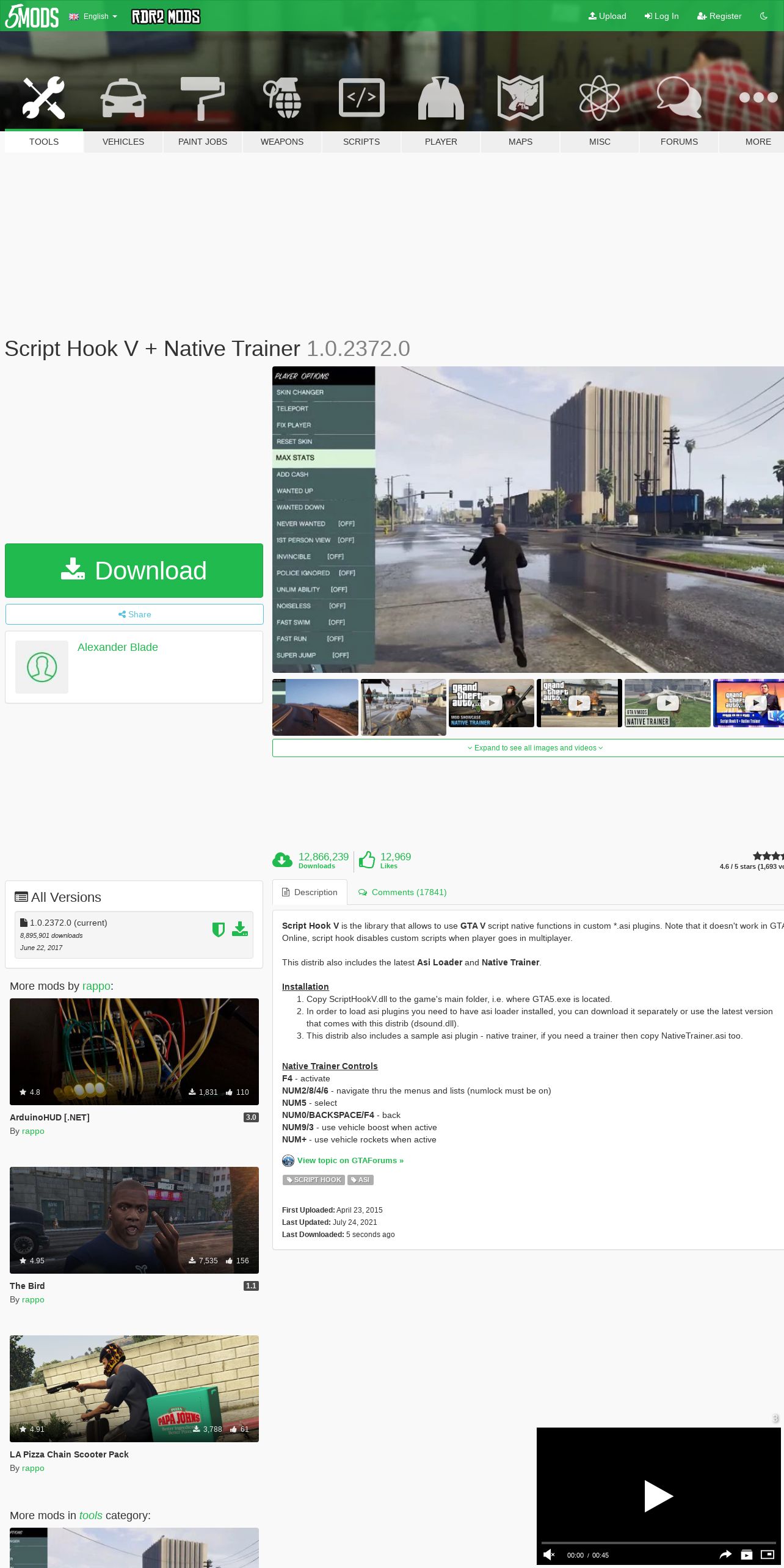Open the Scripts code icon
The image size is (784, 1568).
[361, 98]
